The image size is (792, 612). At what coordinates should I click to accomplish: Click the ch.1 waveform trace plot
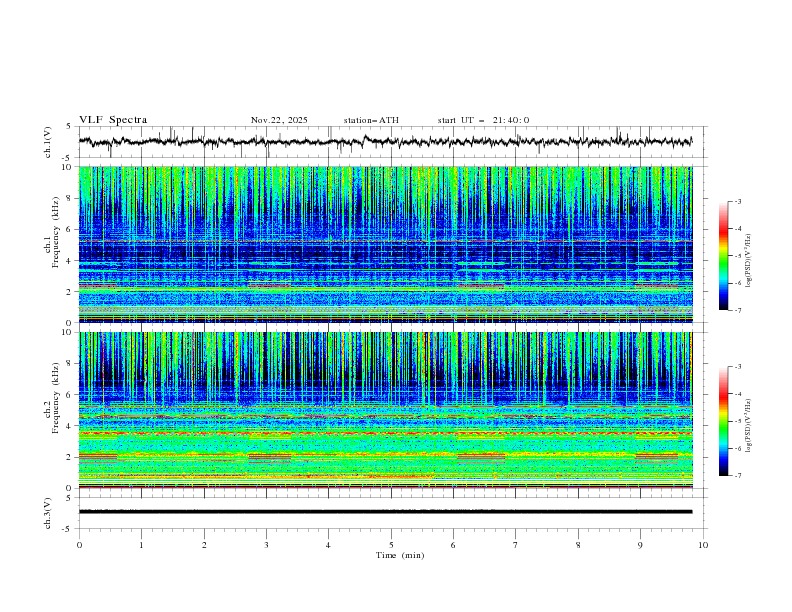coord(386,142)
